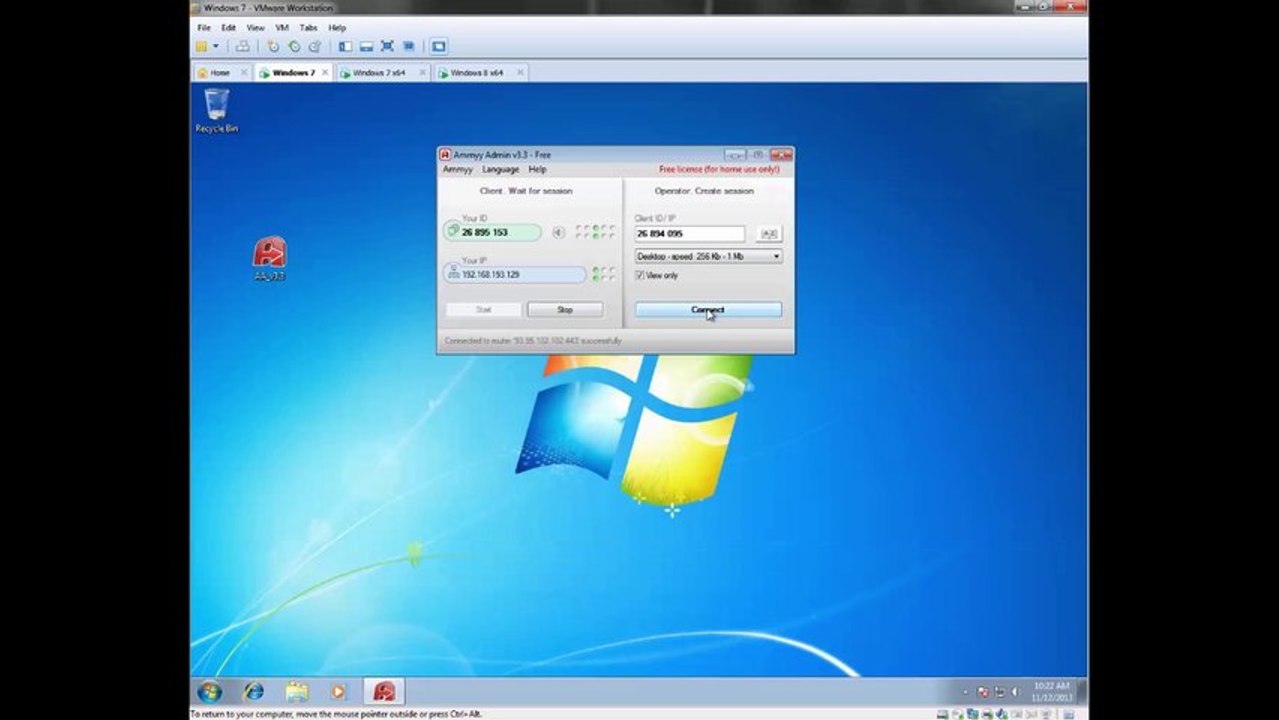Image resolution: width=1279 pixels, height=720 pixels.
Task: Open the snapshot manager icon
Action: click(x=315, y=46)
